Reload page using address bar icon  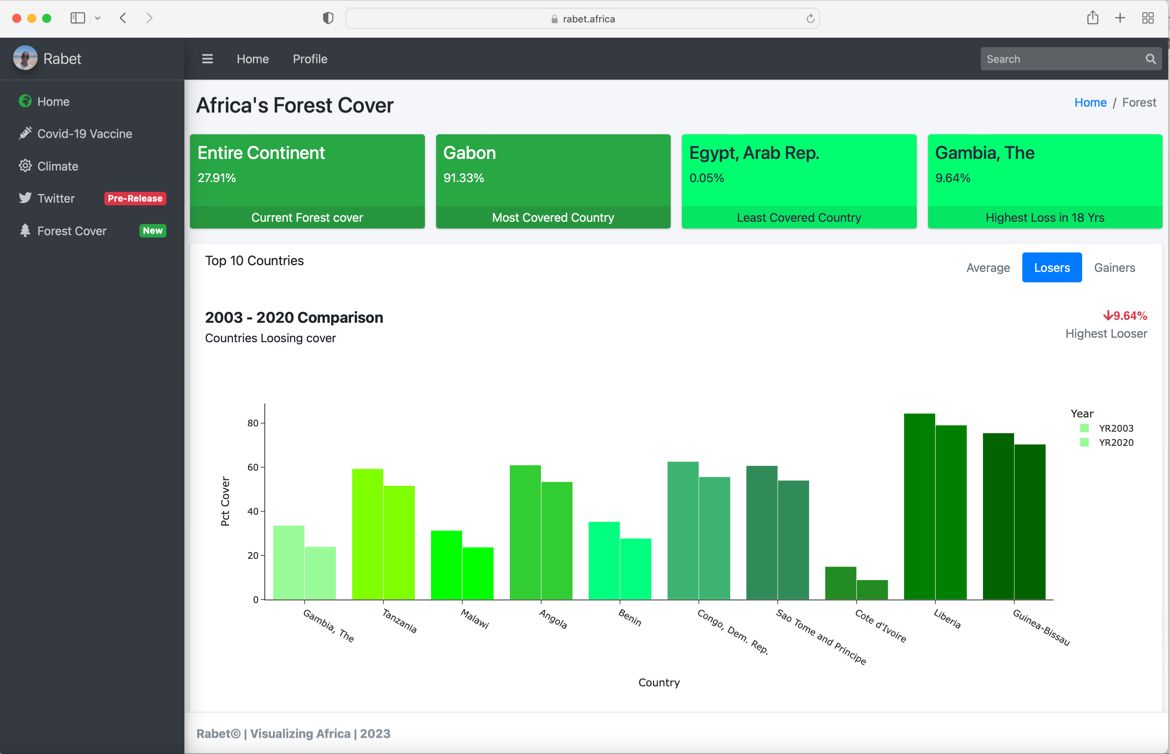pos(810,18)
